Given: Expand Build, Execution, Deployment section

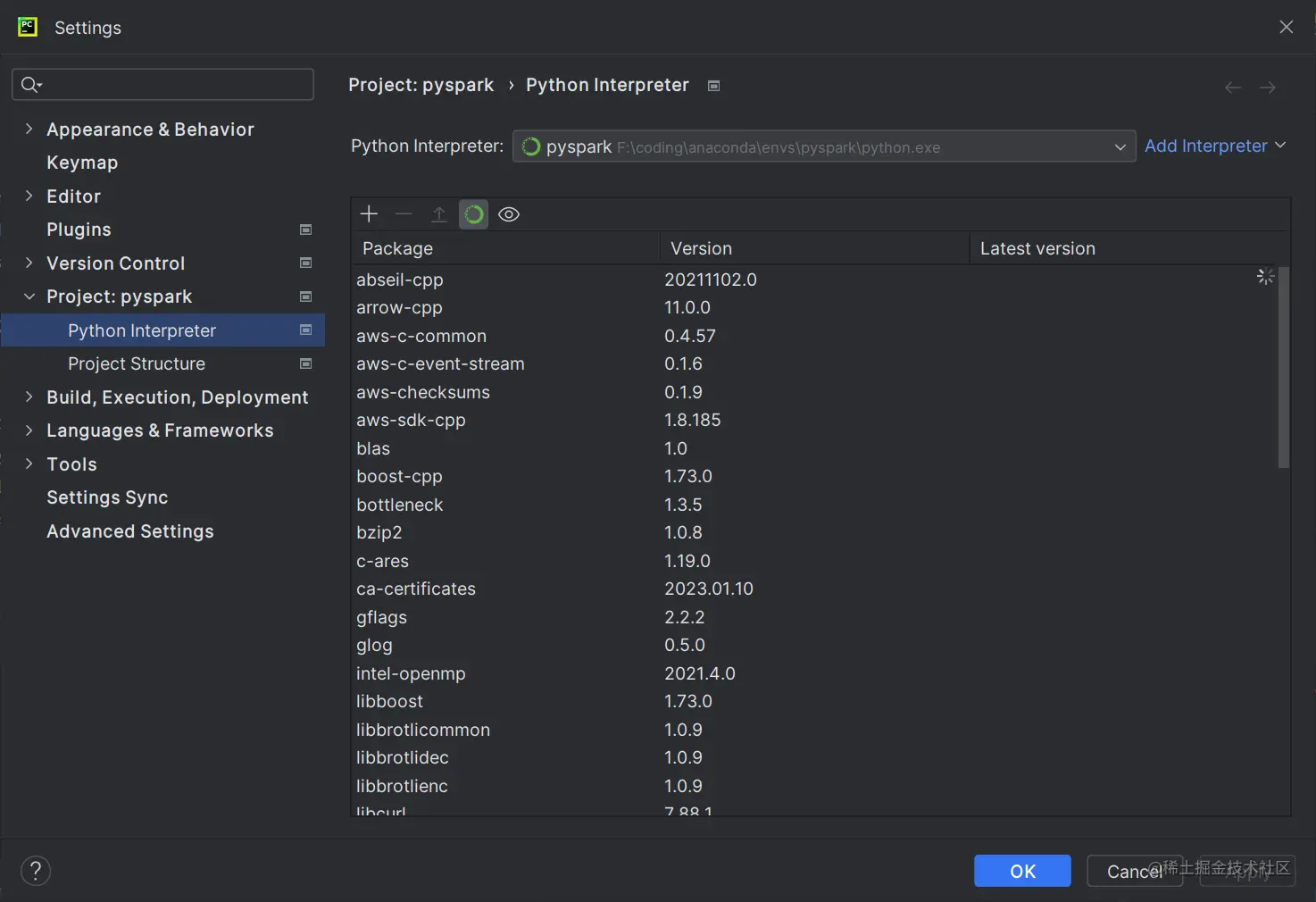Looking at the screenshot, I should (29, 397).
